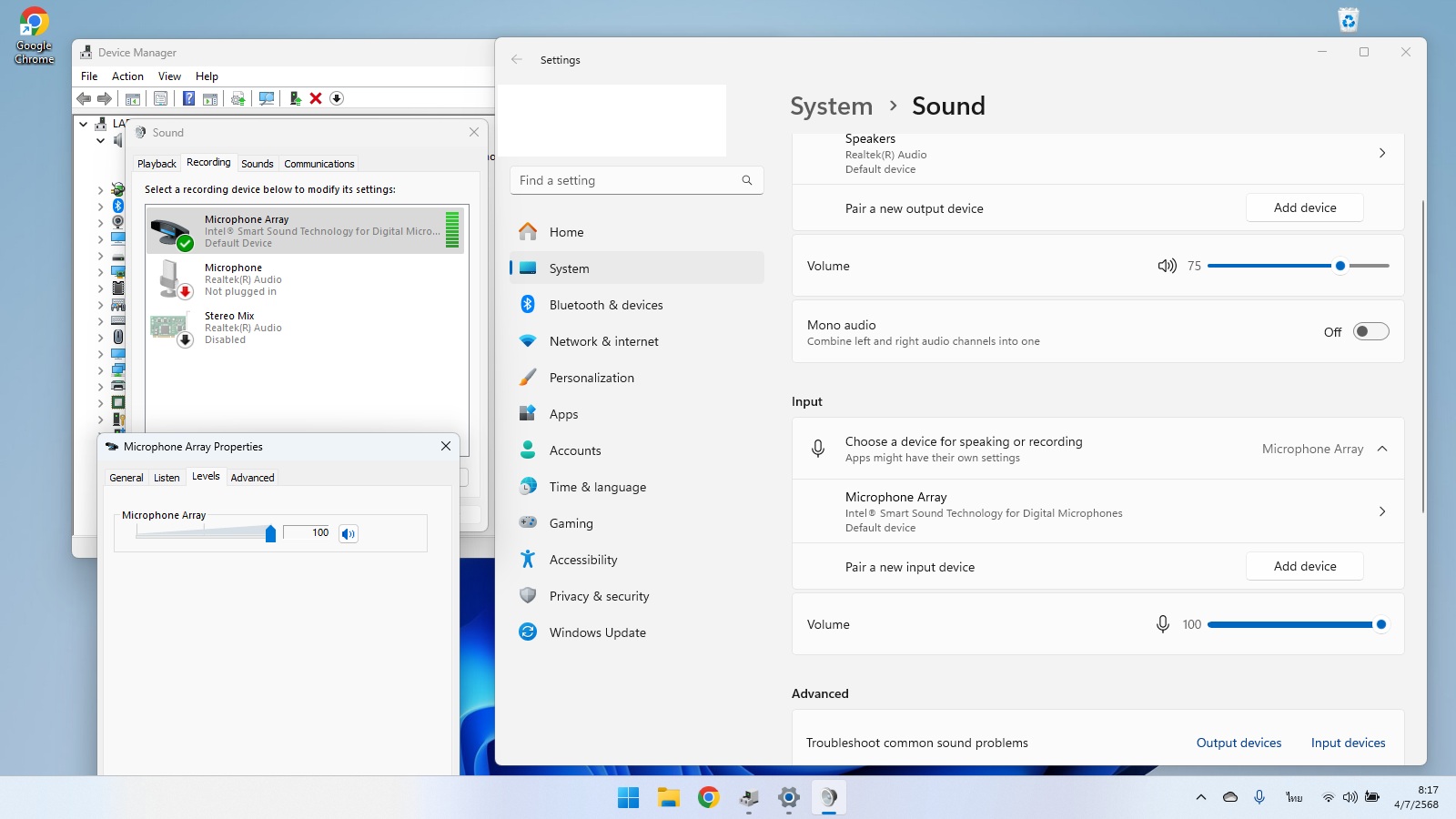Open Windows Update in Settings sidebar
This screenshot has width=1456, height=819.
pyautogui.click(x=636, y=632)
